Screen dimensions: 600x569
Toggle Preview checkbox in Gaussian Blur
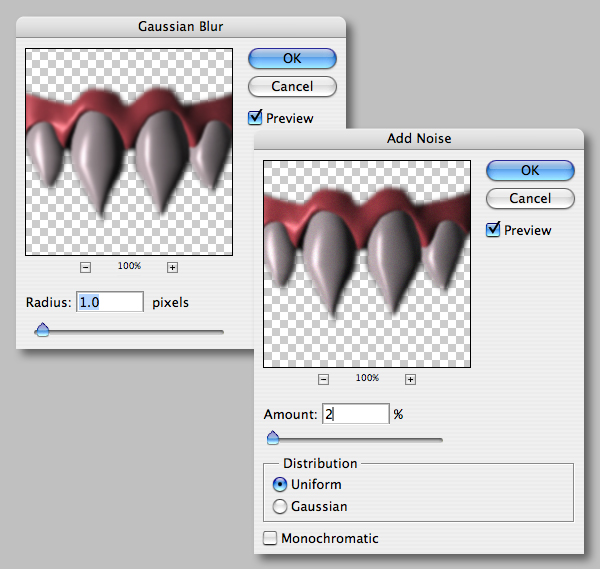[255, 117]
